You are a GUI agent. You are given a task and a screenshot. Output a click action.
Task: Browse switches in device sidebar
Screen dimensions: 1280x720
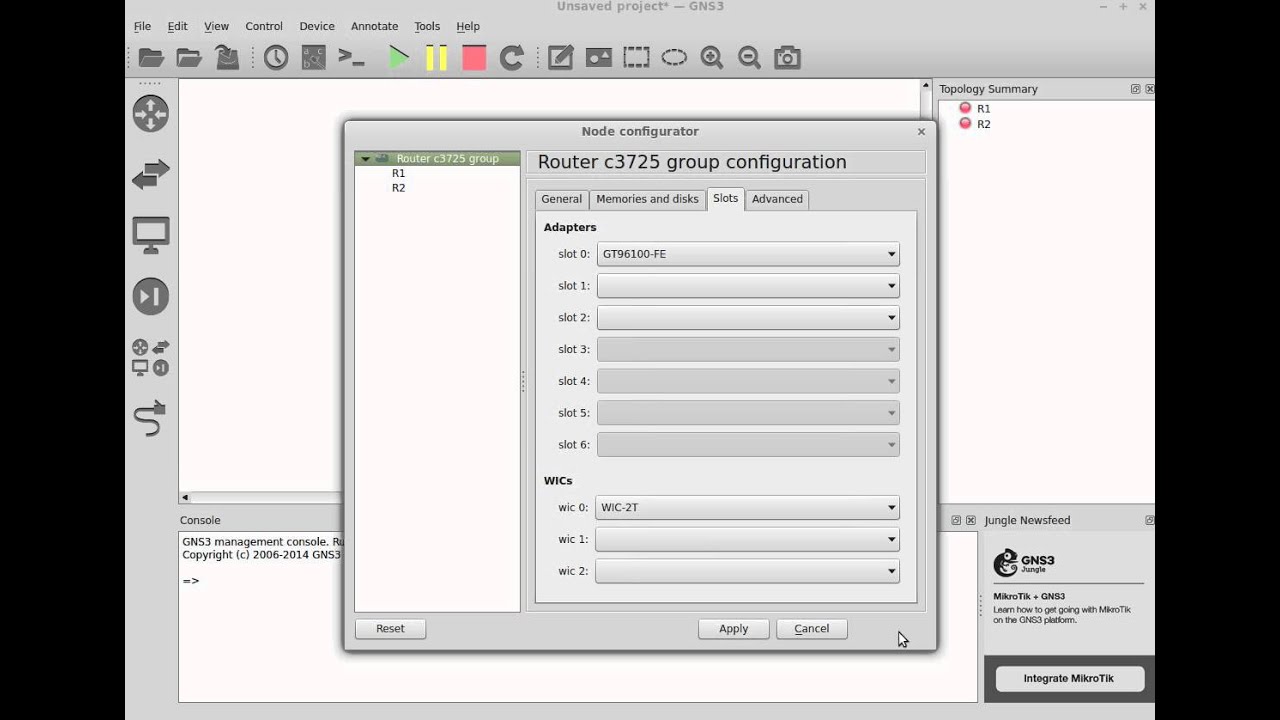tap(151, 174)
